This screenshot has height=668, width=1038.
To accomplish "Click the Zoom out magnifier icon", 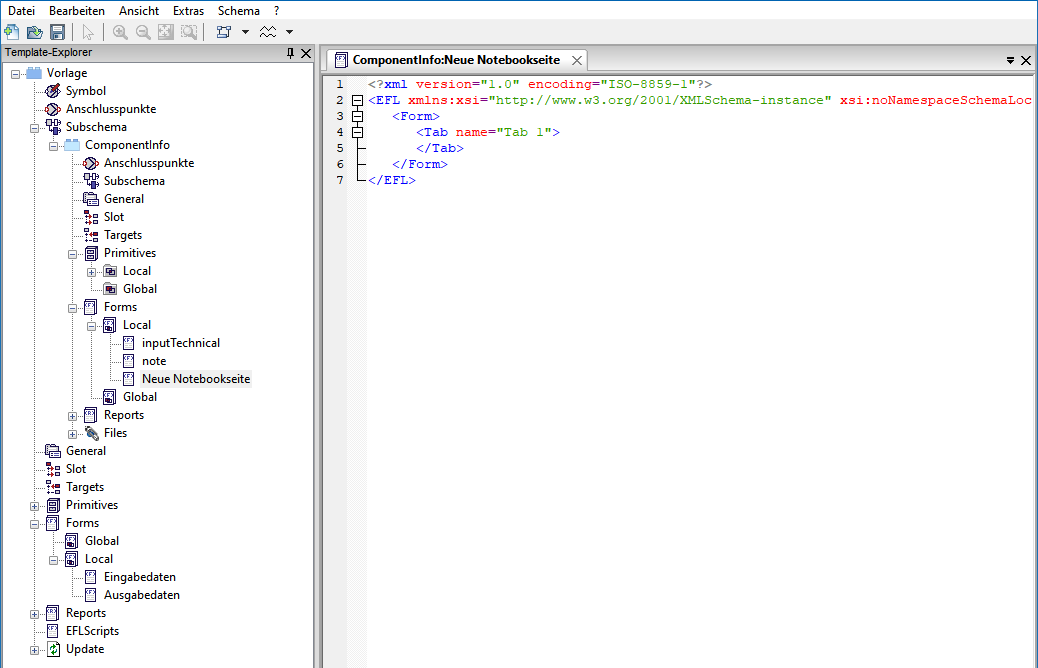I will (142, 32).
